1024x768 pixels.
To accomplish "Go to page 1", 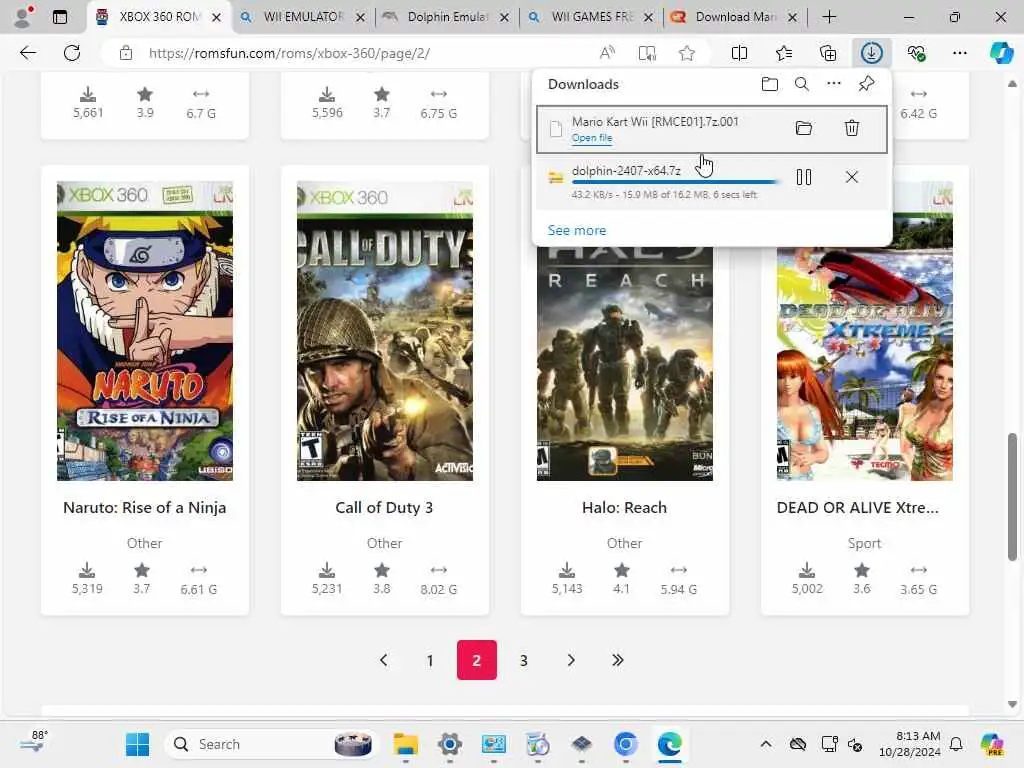I will pyautogui.click(x=430, y=660).
